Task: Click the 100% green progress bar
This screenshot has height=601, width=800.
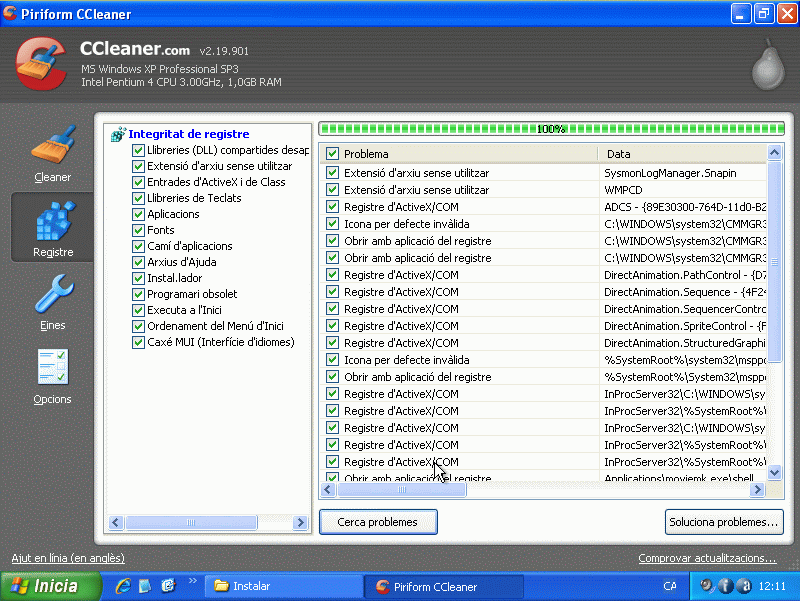Action: tap(549, 129)
